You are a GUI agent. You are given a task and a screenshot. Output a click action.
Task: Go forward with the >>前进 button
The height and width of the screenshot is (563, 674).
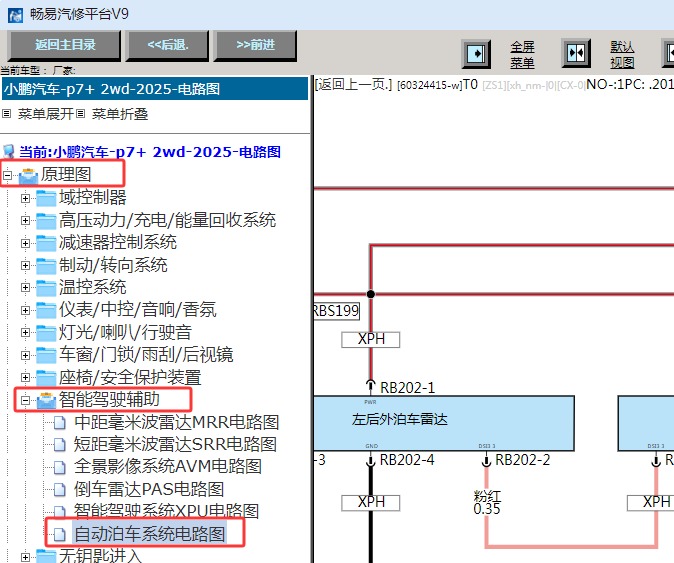255,45
